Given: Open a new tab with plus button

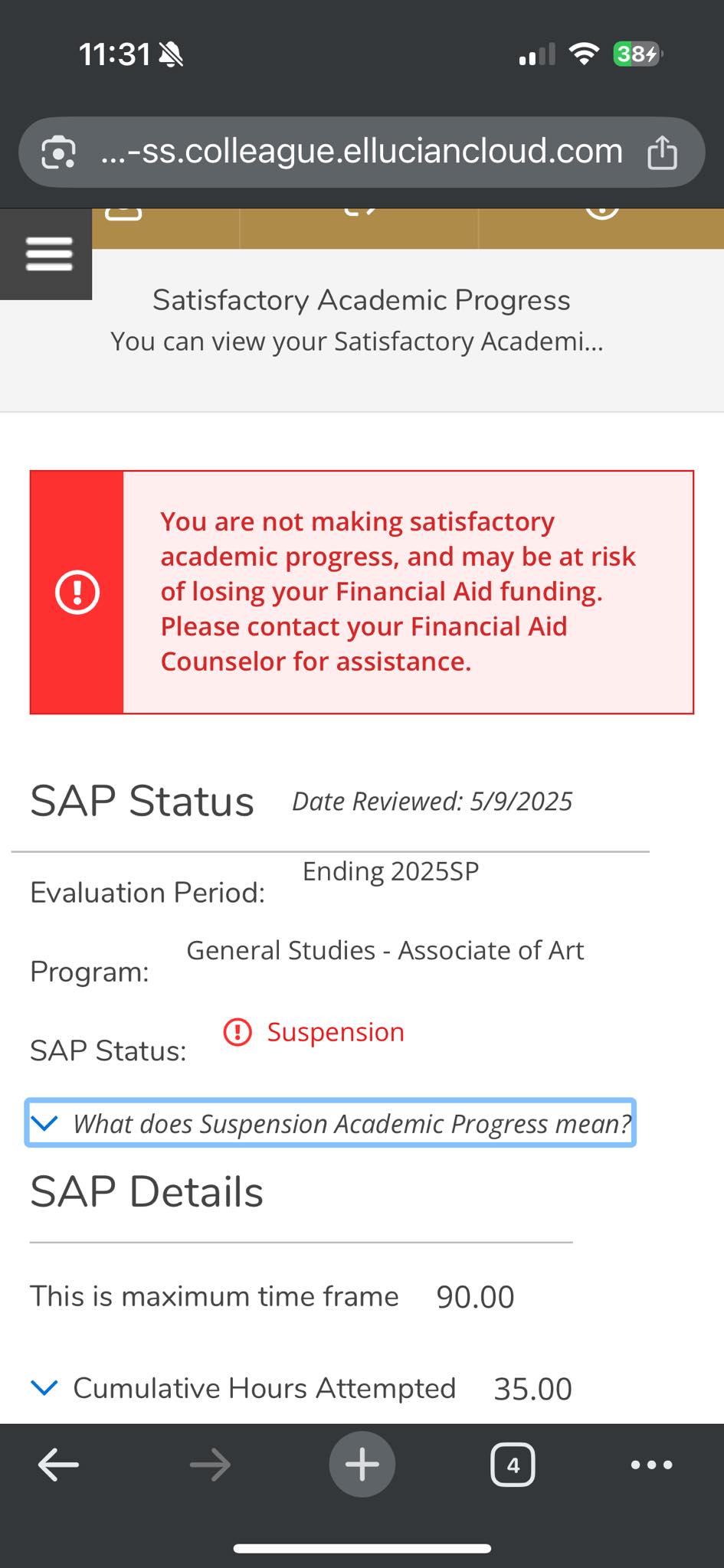Looking at the screenshot, I should click(362, 1464).
